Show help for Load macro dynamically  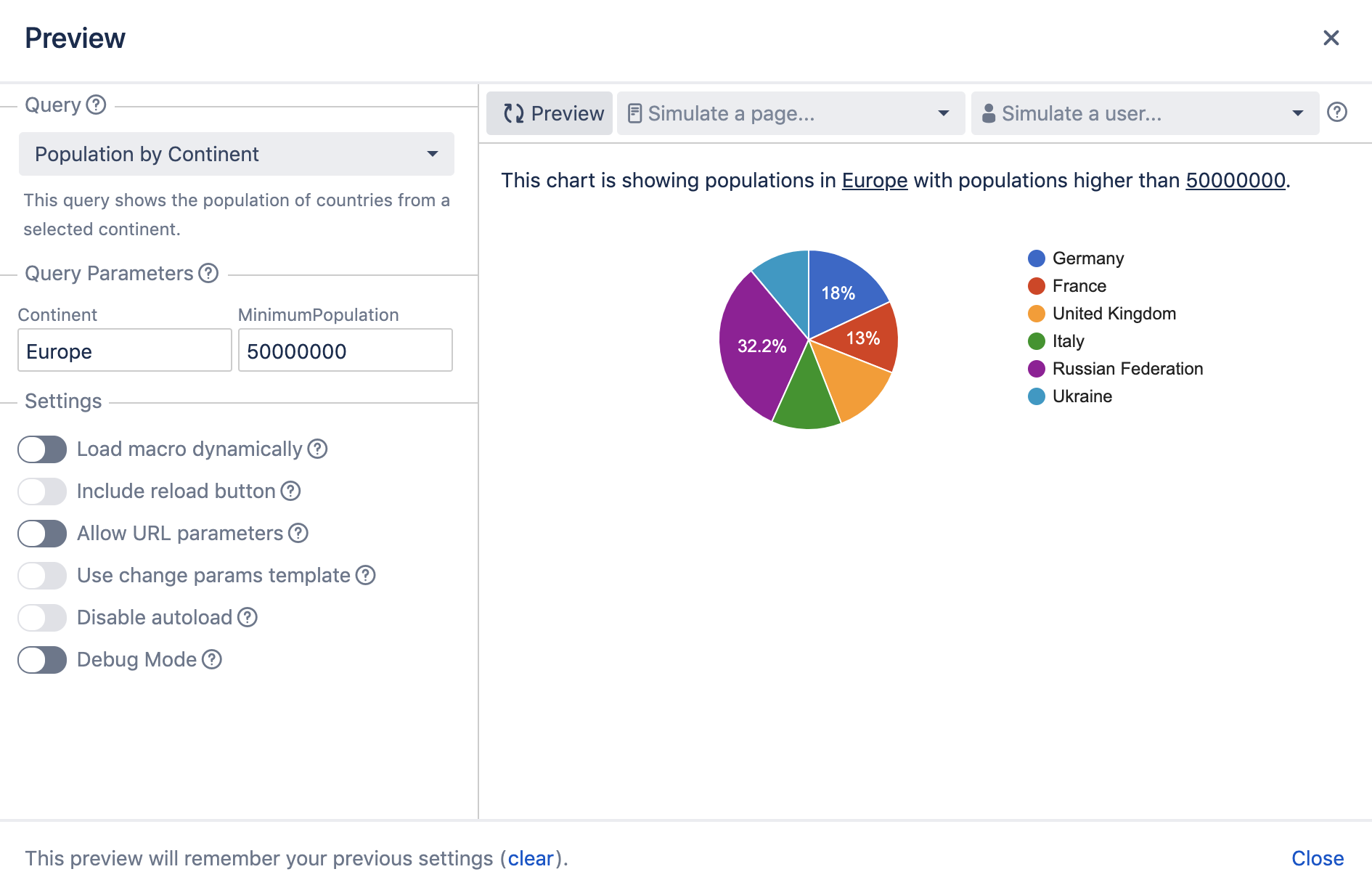tap(317, 449)
